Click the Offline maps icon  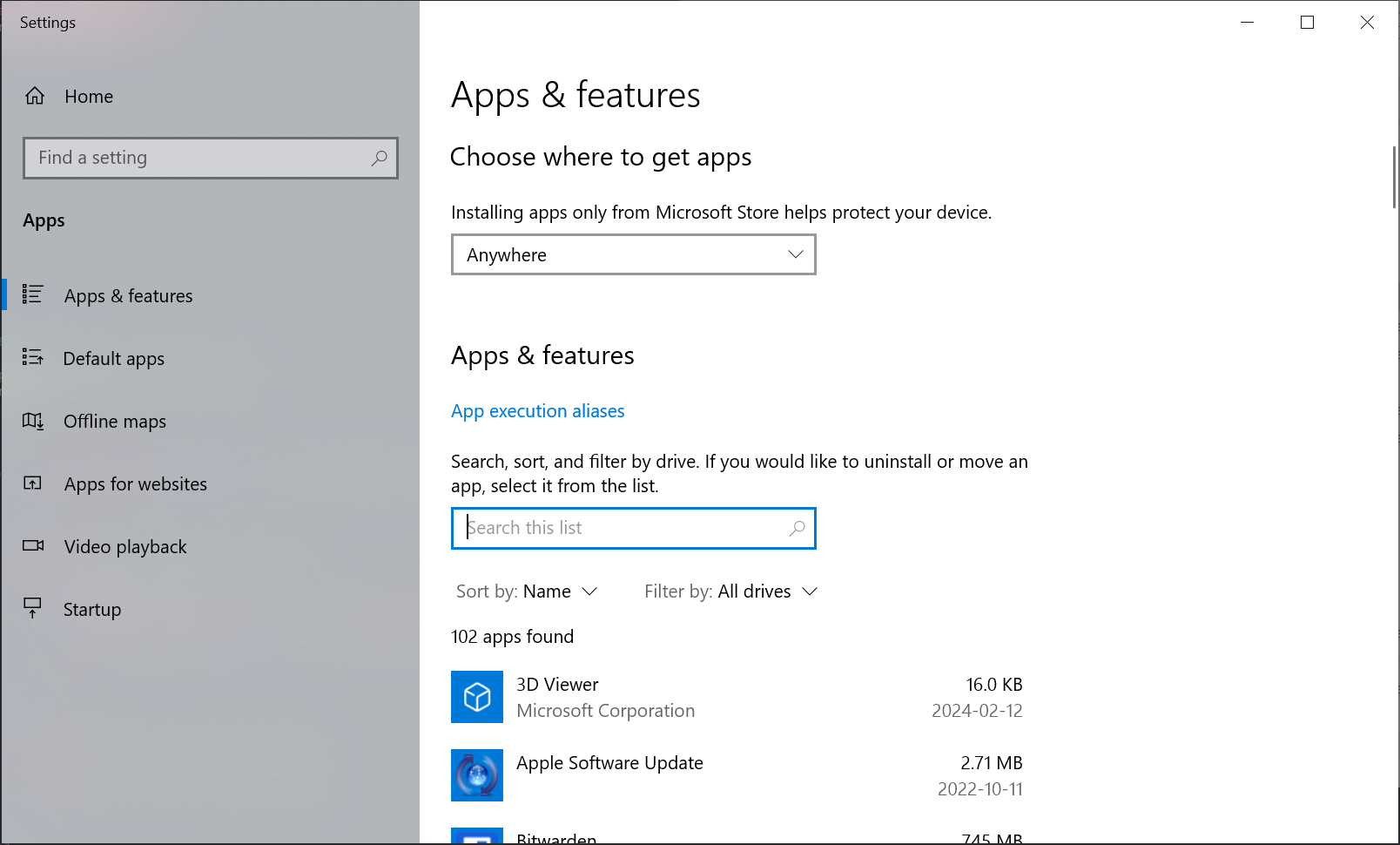33,421
